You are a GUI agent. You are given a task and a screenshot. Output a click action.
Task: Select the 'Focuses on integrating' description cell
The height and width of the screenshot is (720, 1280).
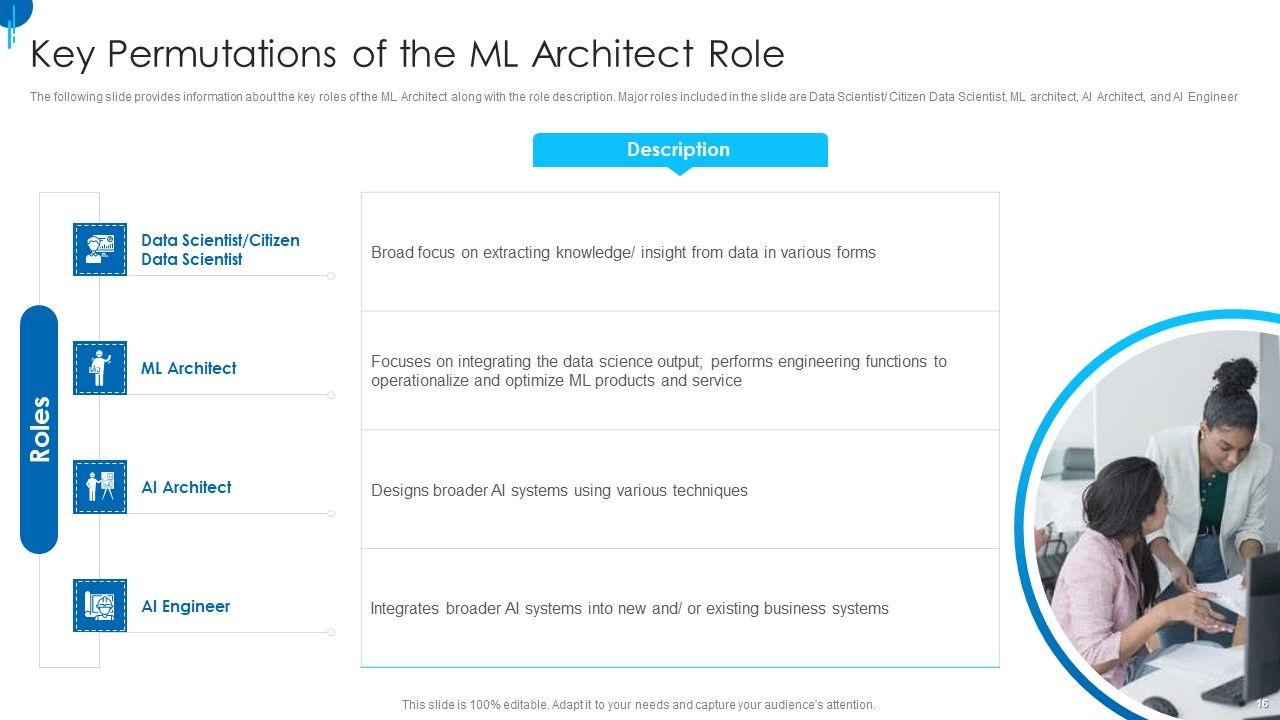658,371
